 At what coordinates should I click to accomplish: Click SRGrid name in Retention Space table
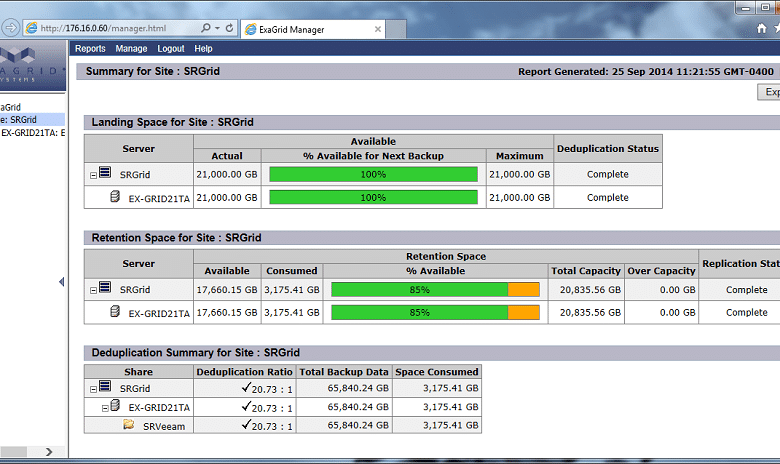pyautogui.click(x=135, y=289)
